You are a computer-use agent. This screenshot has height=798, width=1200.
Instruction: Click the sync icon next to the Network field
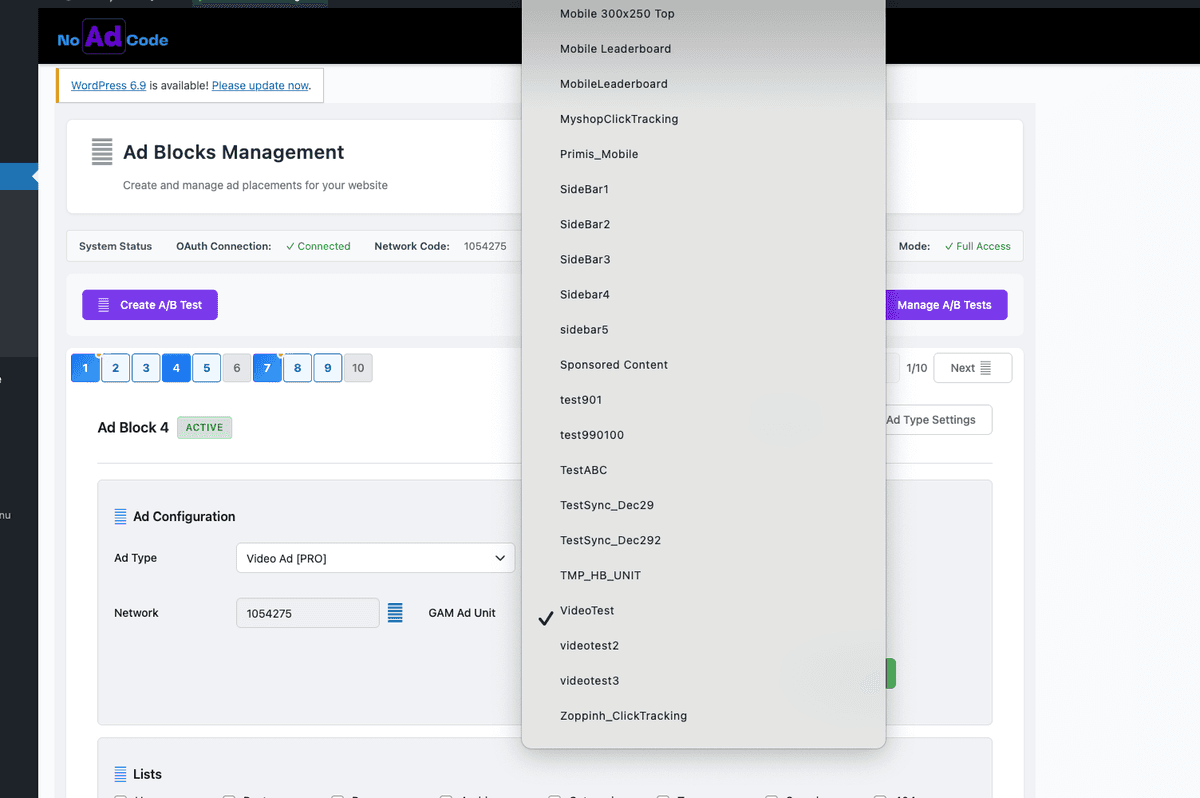point(395,612)
